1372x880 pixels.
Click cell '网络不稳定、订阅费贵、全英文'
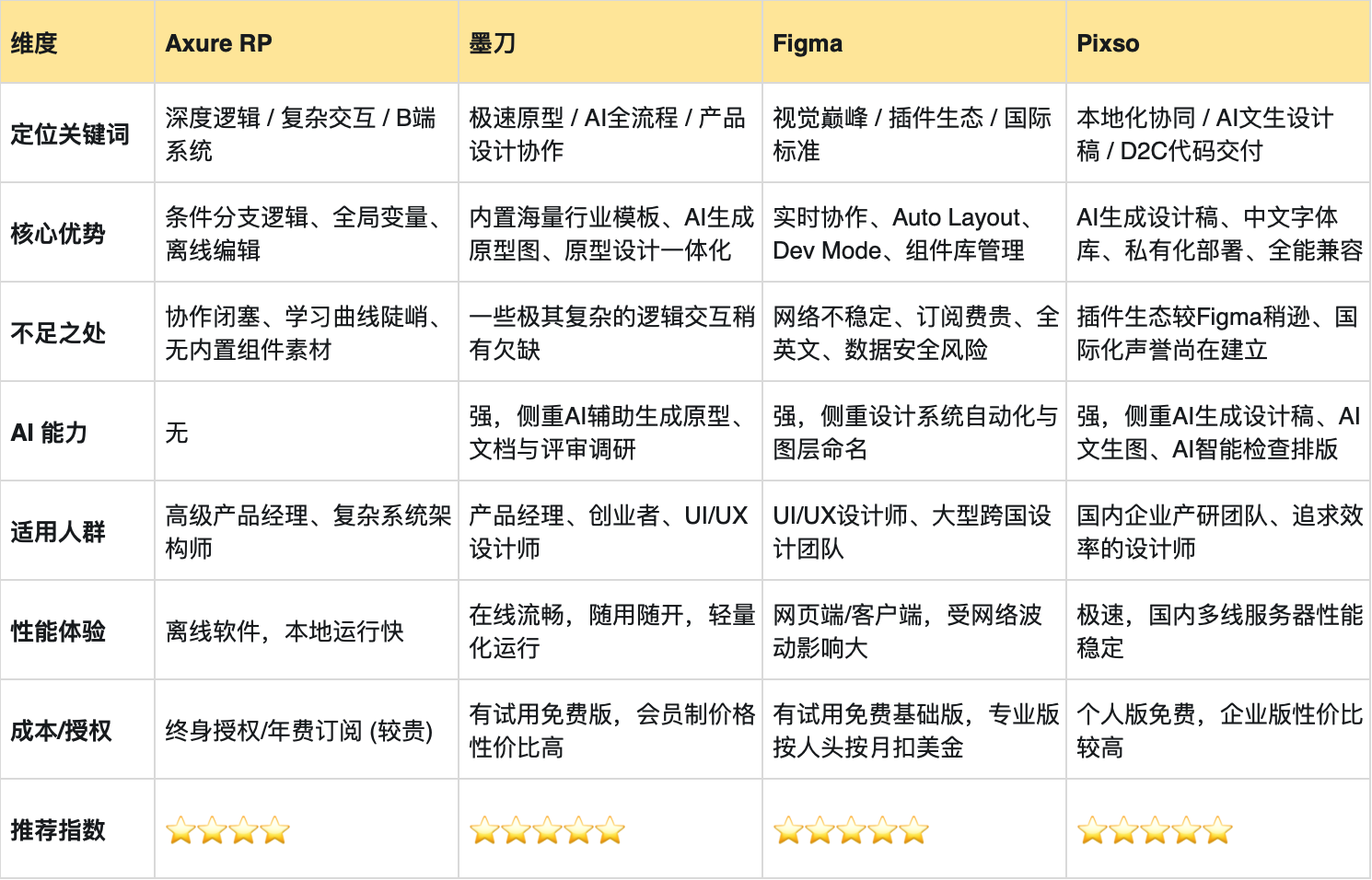914,332
